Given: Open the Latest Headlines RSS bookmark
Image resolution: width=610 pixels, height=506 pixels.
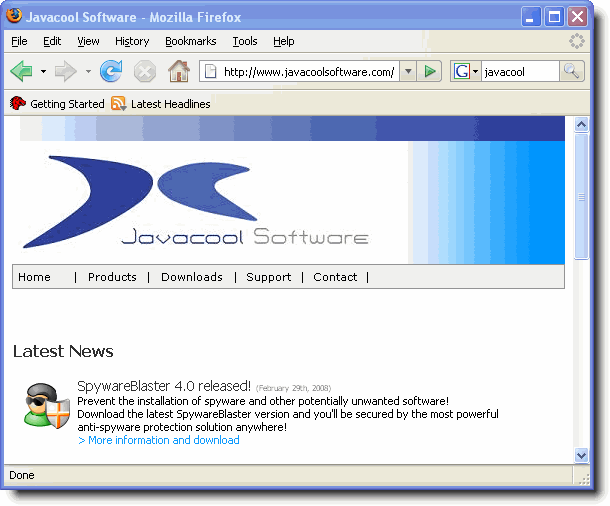Looking at the screenshot, I should pos(161,103).
